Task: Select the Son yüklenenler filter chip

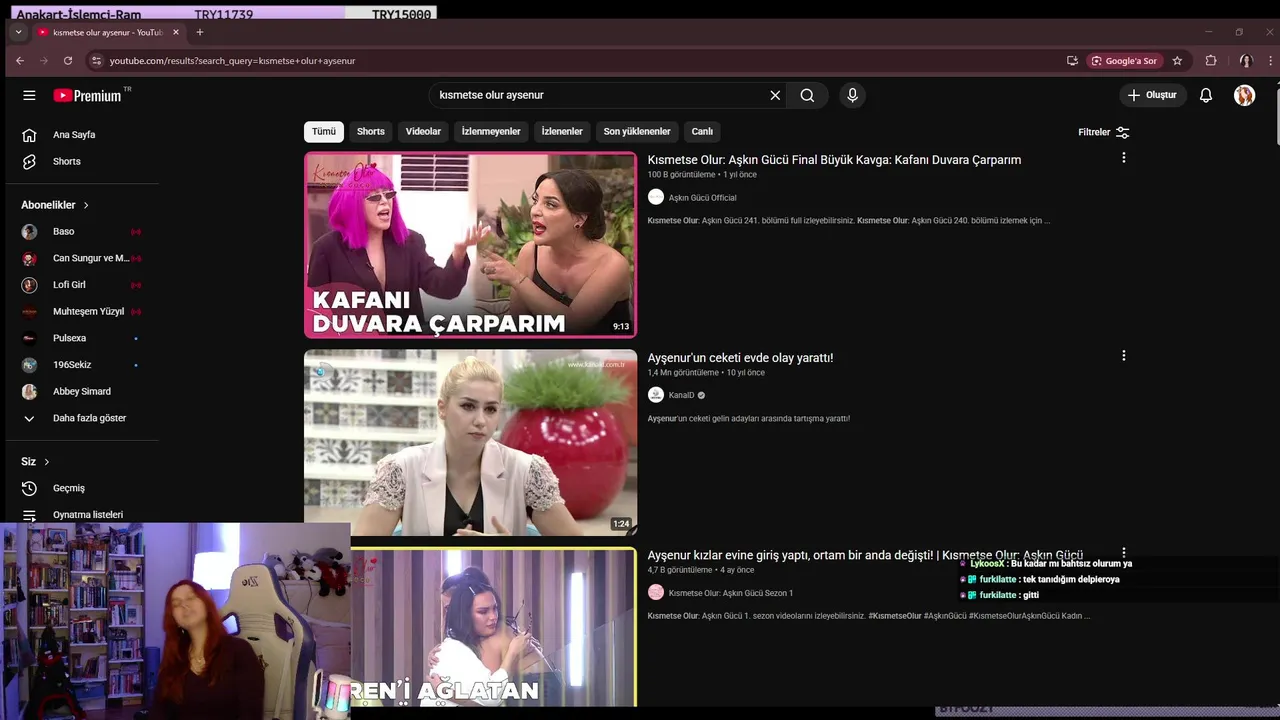Action: click(637, 131)
